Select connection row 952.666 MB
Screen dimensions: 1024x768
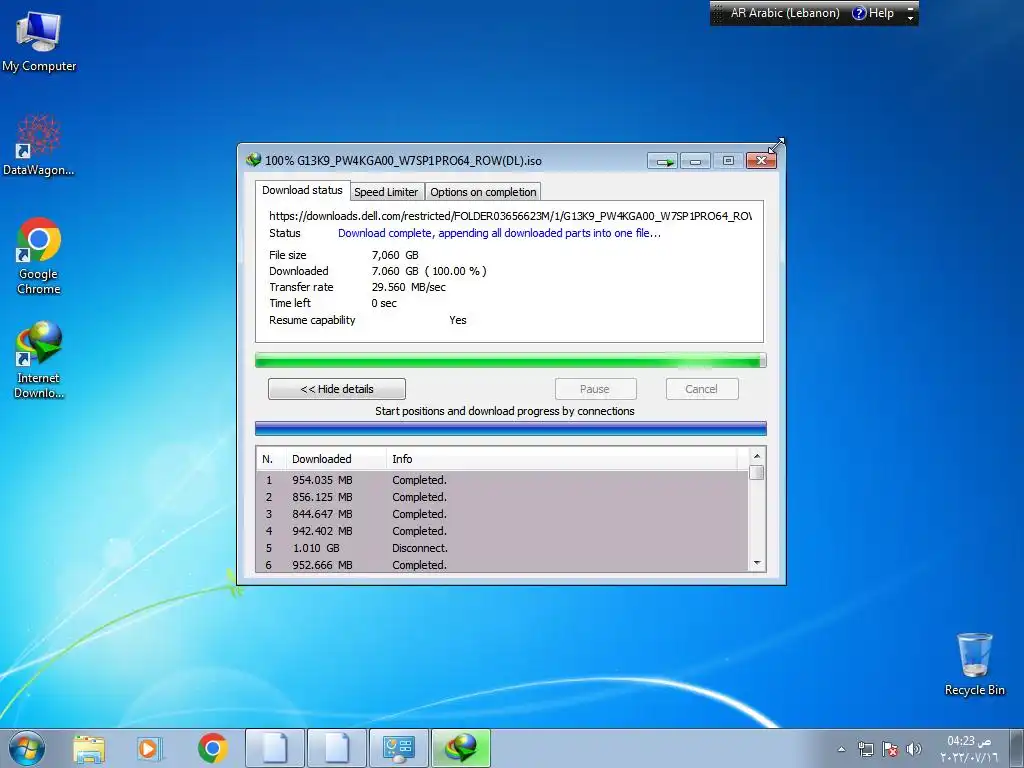[502, 565]
